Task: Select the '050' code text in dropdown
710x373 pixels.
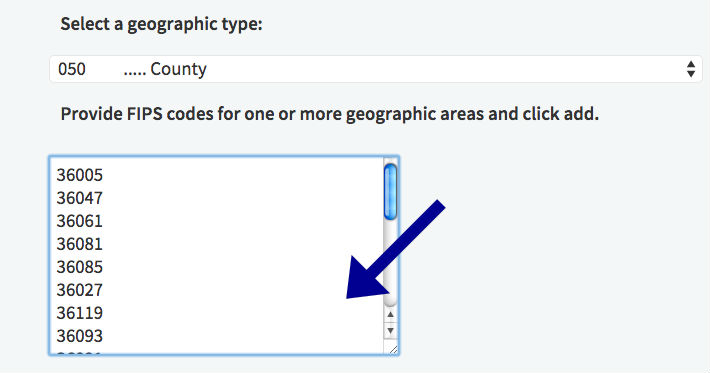Action: pyautogui.click(x=72, y=69)
